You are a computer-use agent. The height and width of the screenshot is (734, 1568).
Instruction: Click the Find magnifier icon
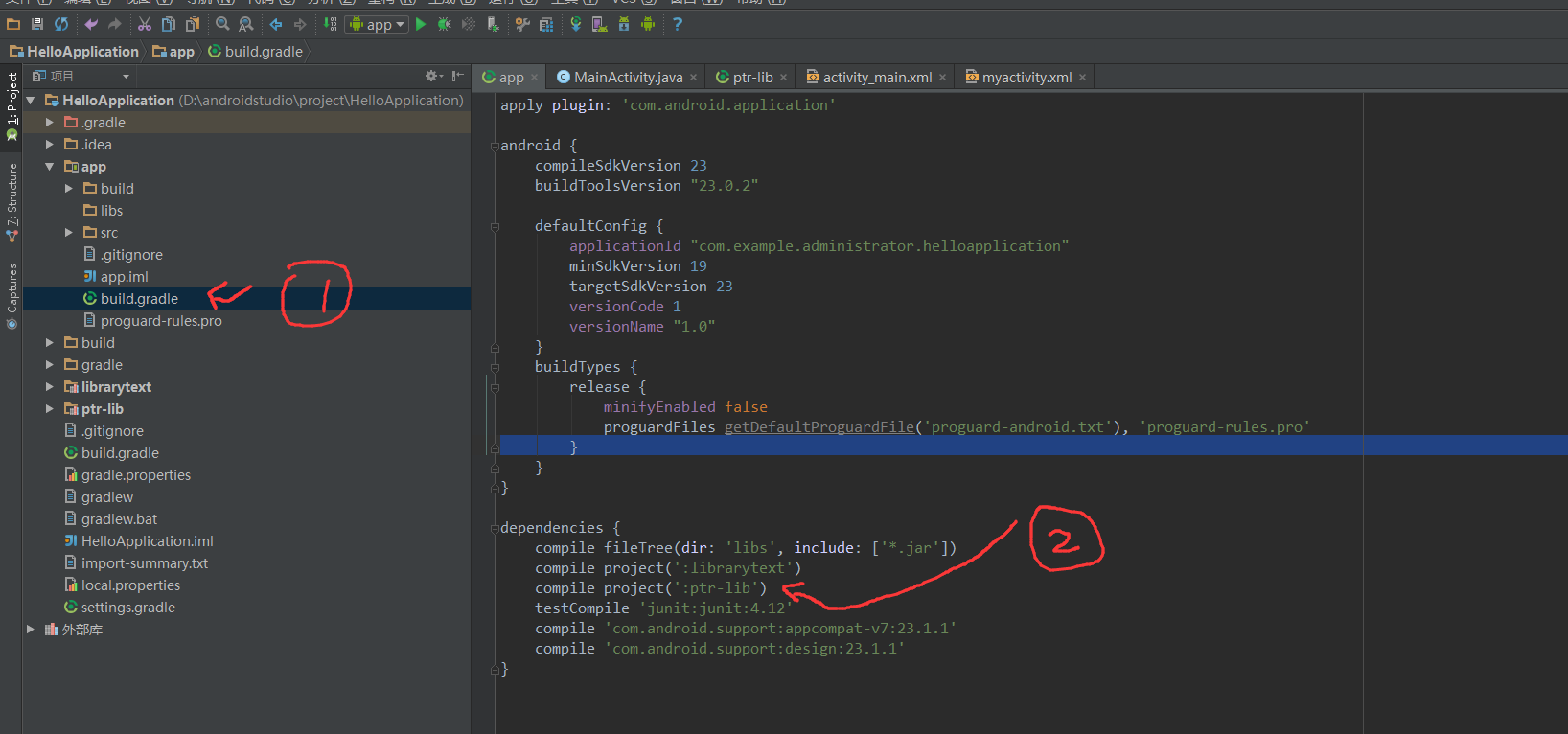click(222, 24)
